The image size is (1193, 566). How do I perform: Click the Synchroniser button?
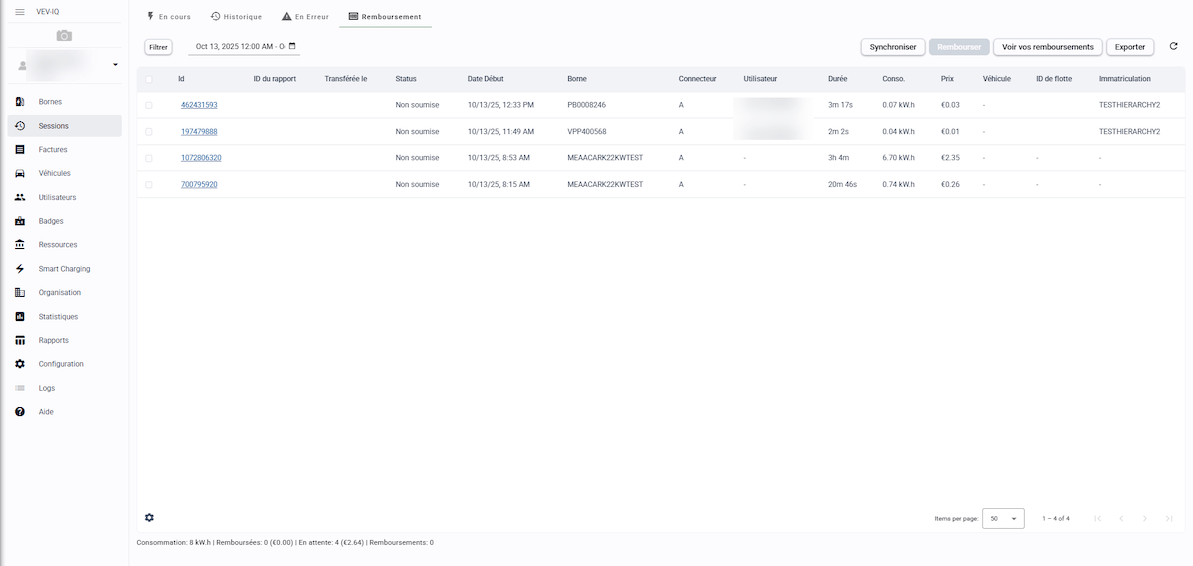coord(892,47)
